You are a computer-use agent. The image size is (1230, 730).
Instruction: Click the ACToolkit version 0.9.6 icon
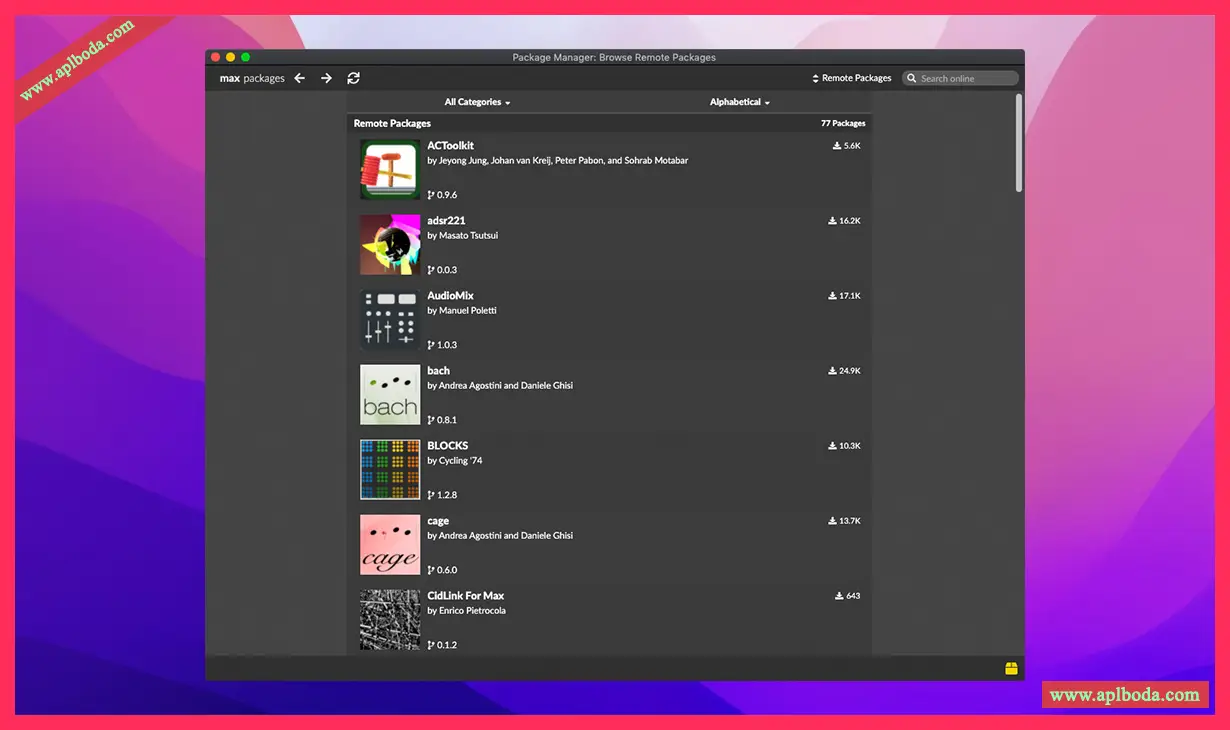(431, 195)
